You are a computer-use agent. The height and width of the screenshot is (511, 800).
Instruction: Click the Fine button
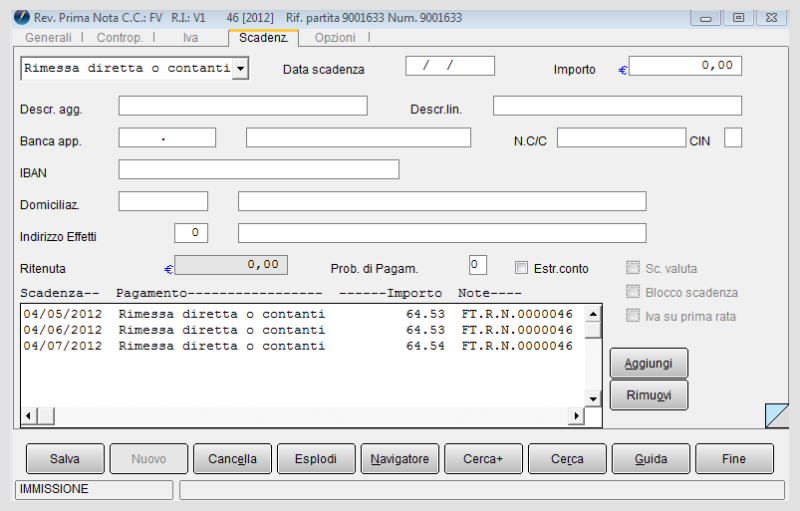point(735,459)
